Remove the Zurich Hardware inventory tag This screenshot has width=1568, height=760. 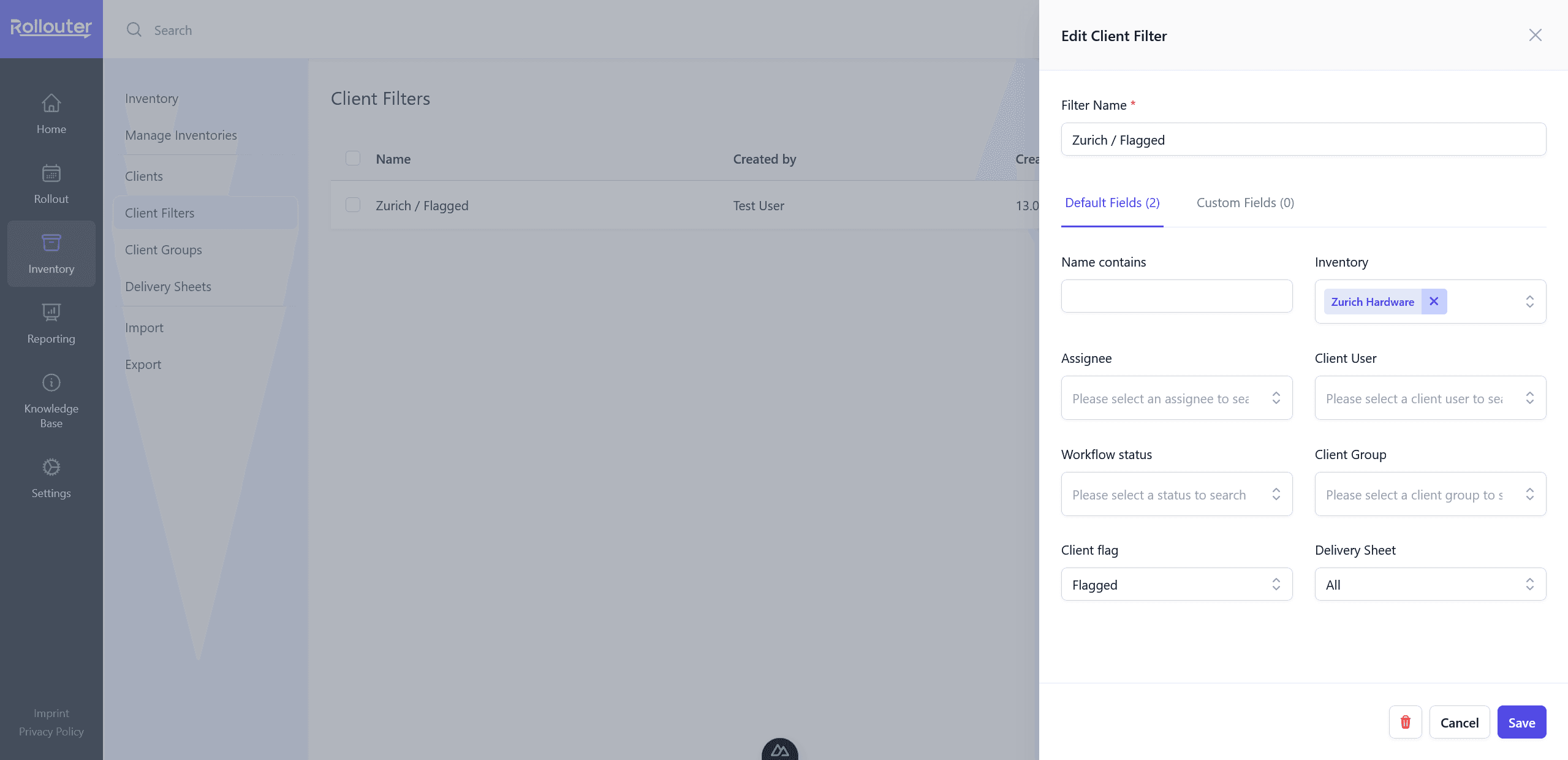coord(1434,302)
